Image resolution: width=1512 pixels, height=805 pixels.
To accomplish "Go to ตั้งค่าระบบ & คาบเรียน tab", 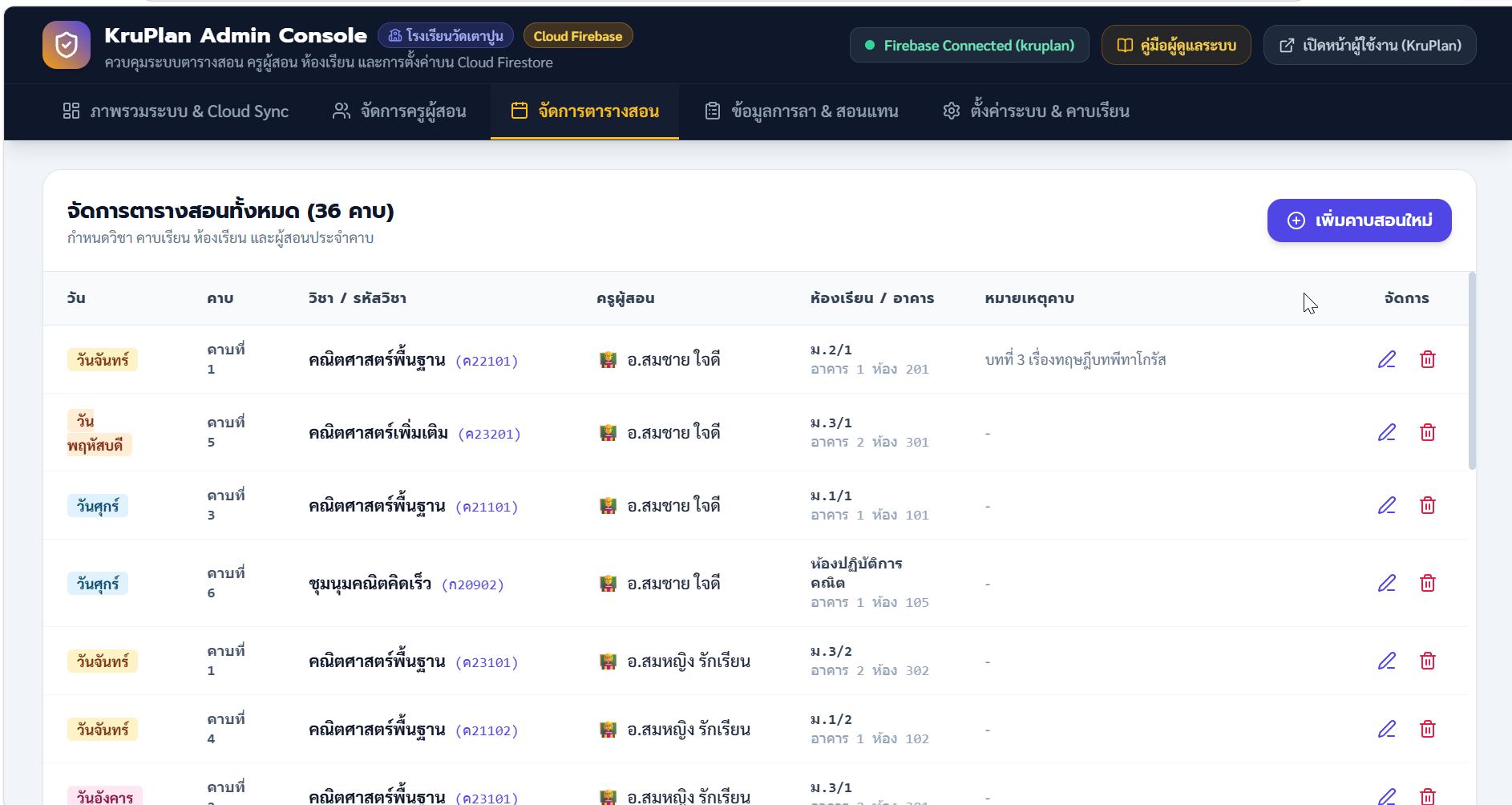I will click(1036, 111).
